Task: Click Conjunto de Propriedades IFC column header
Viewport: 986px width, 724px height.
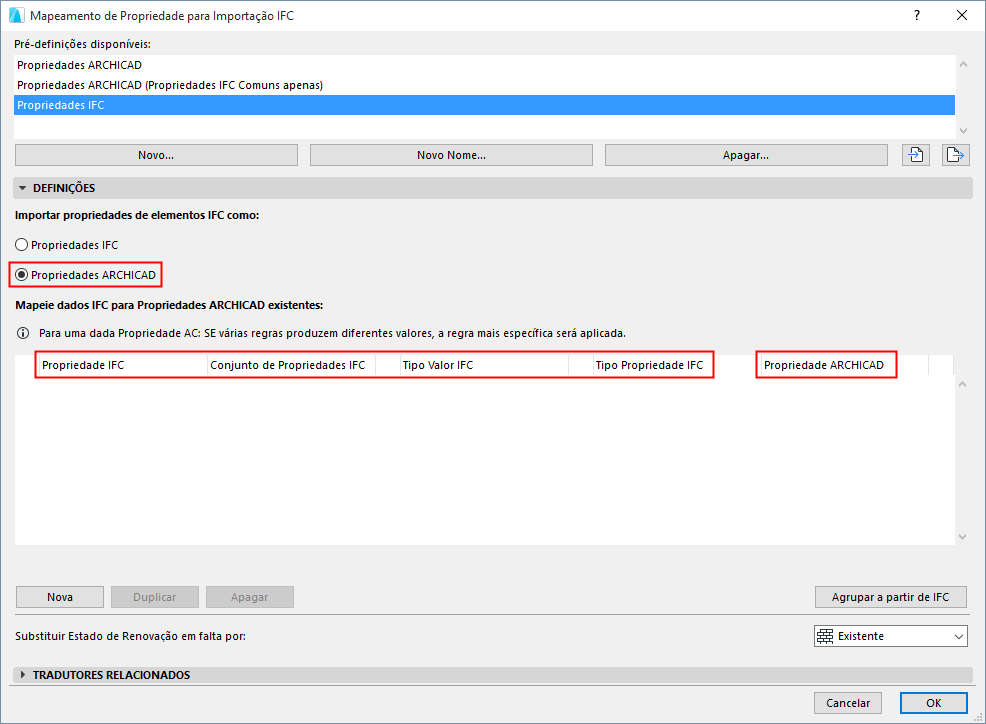Action: pyautogui.click(x=291, y=365)
